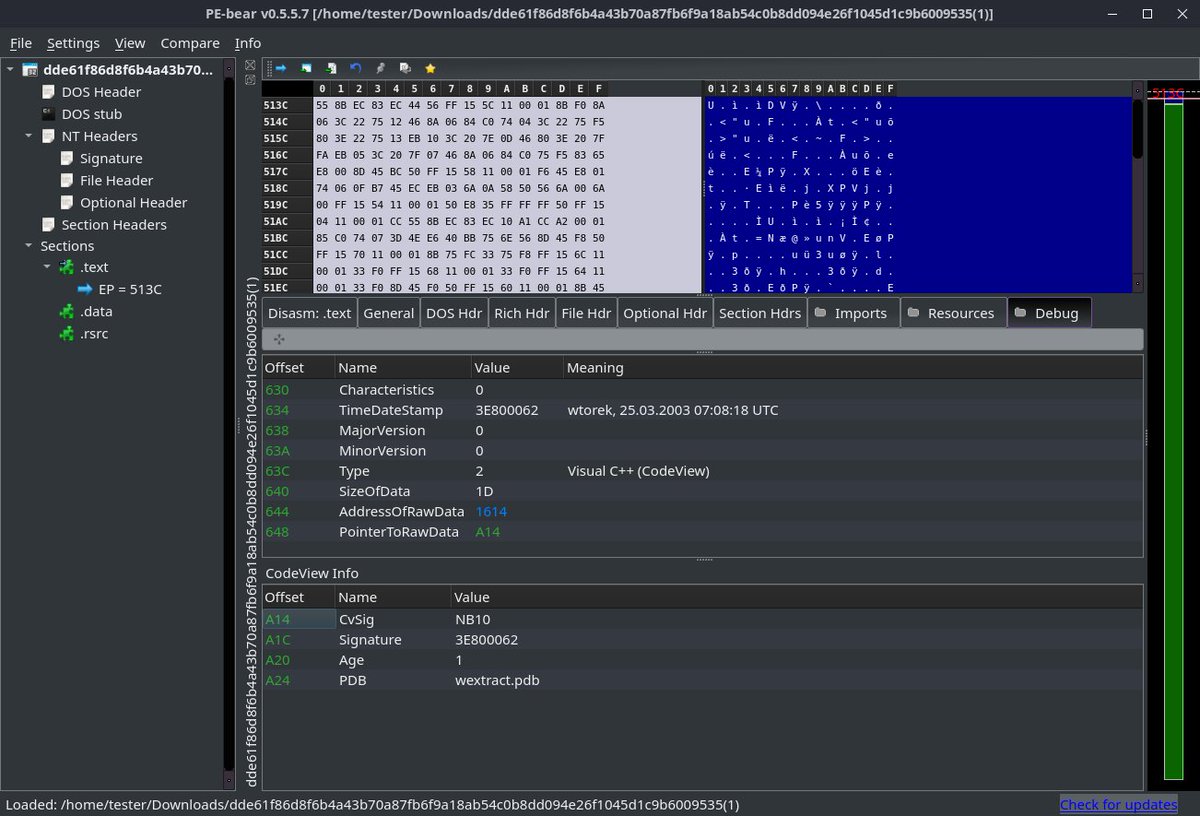1200x816 pixels.
Task: Click the Characteristics row offset 630
Action: pos(277,390)
